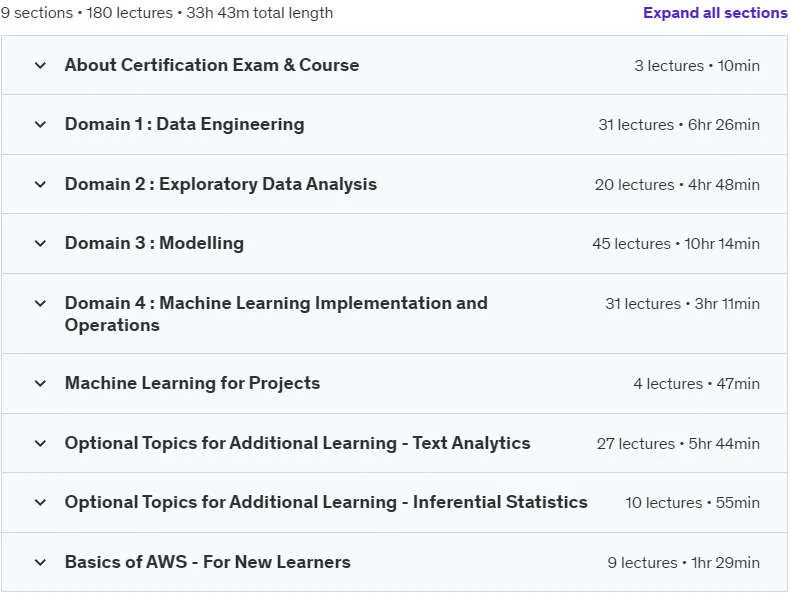This screenshot has width=791, height=597.
Task: Expand the Domain 4 Machine Learning Implementation chevron
Action: 40,304
